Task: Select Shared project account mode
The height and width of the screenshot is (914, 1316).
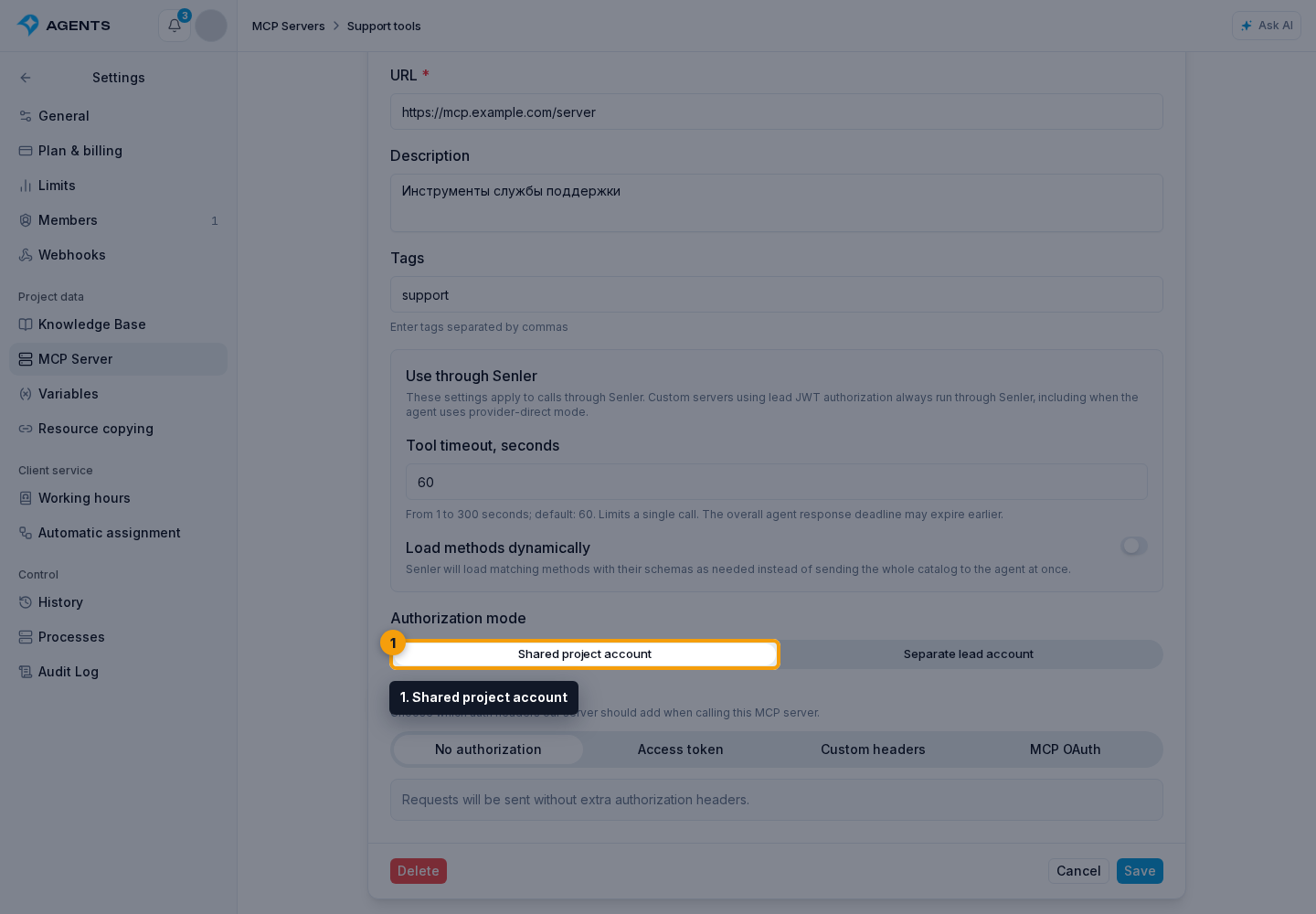Action: (585, 654)
